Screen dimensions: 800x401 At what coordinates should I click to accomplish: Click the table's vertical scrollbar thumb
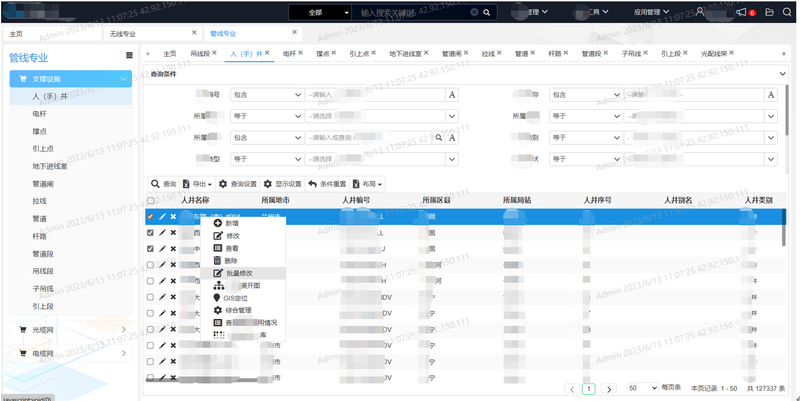(x=784, y=227)
